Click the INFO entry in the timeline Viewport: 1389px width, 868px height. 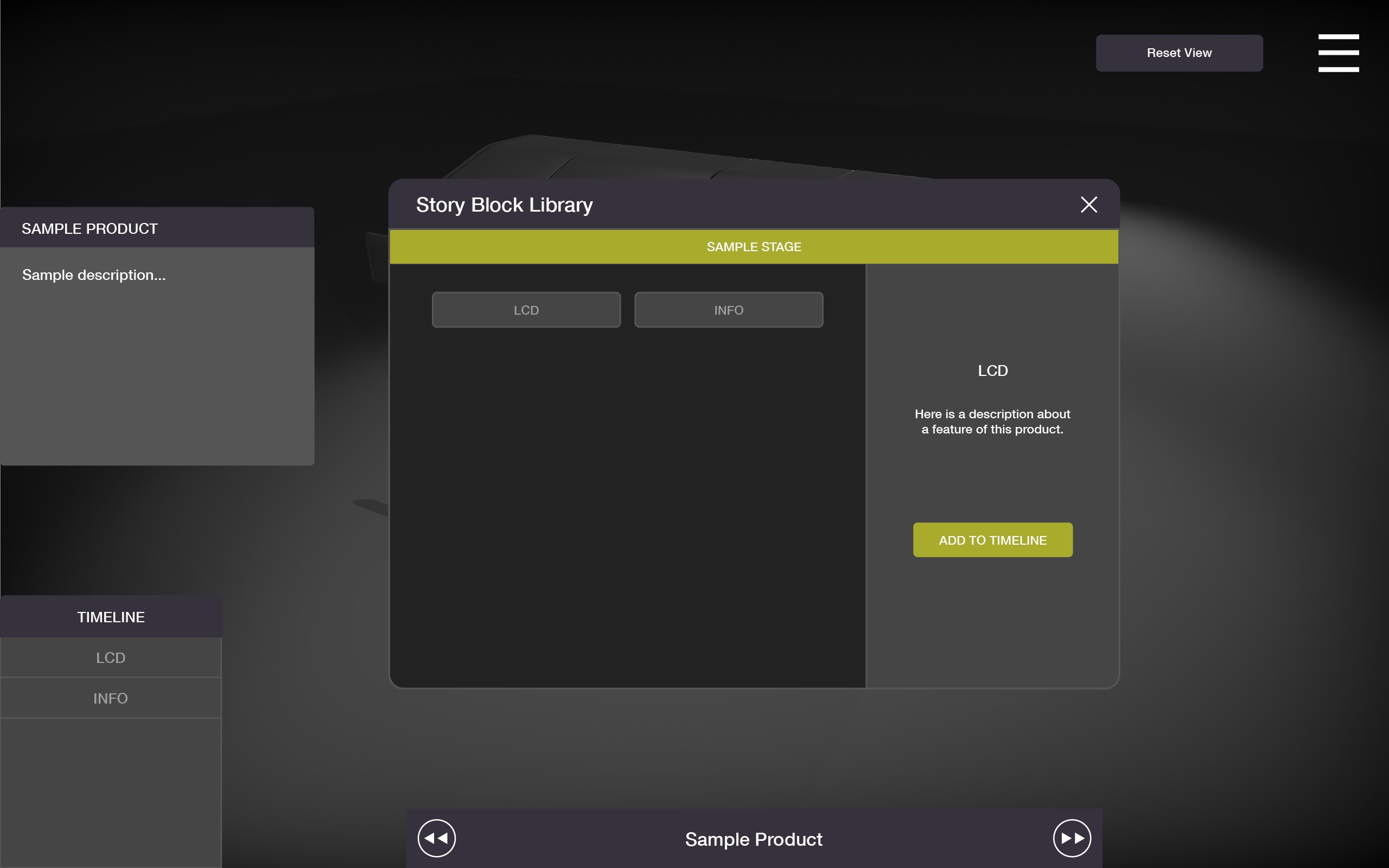[x=111, y=698]
